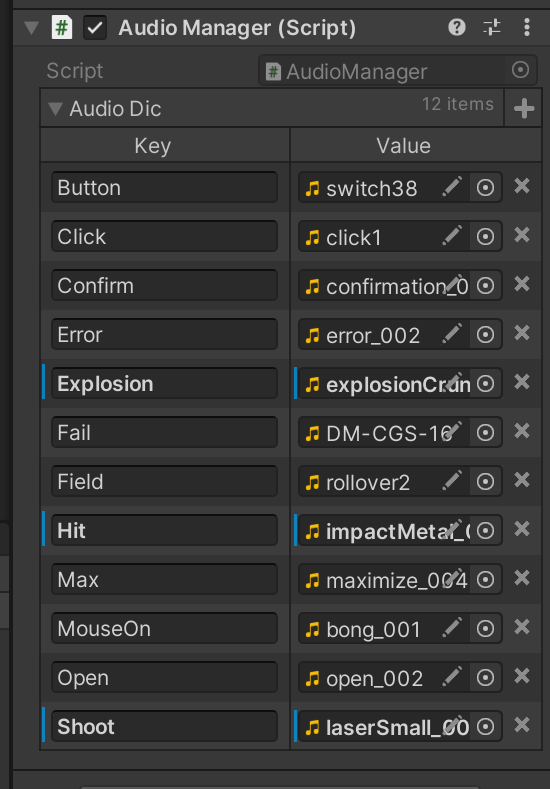Image resolution: width=550 pixels, height=789 pixels.
Task: Open the object picker for the DM-CGS clip
Action: tap(486, 433)
